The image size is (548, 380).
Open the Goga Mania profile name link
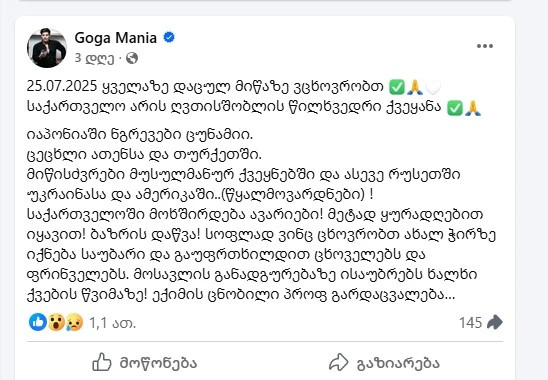coord(115,38)
